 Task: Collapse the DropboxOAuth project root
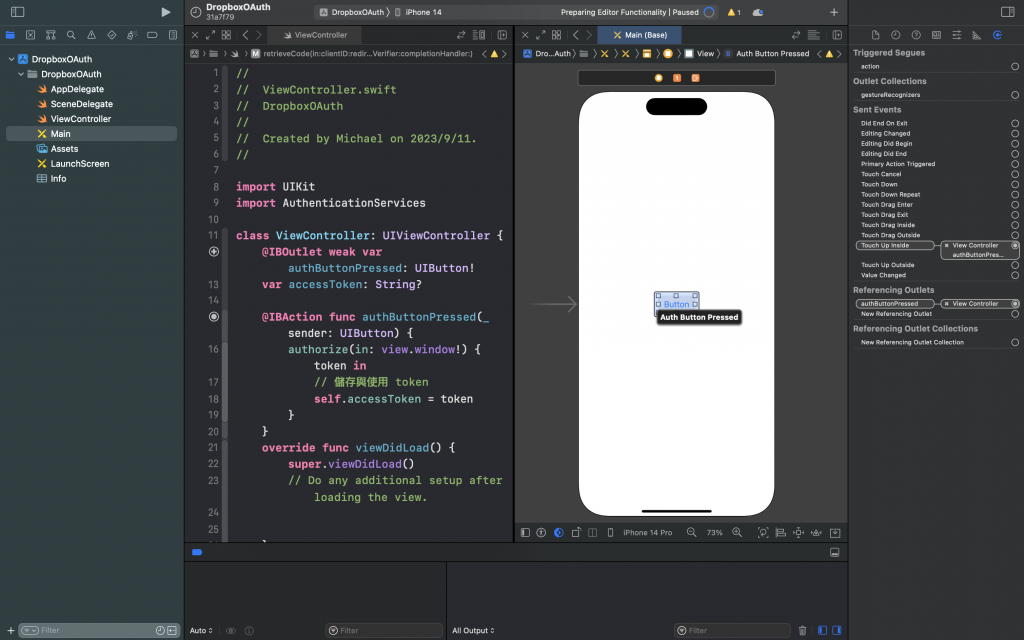tap(11, 59)
